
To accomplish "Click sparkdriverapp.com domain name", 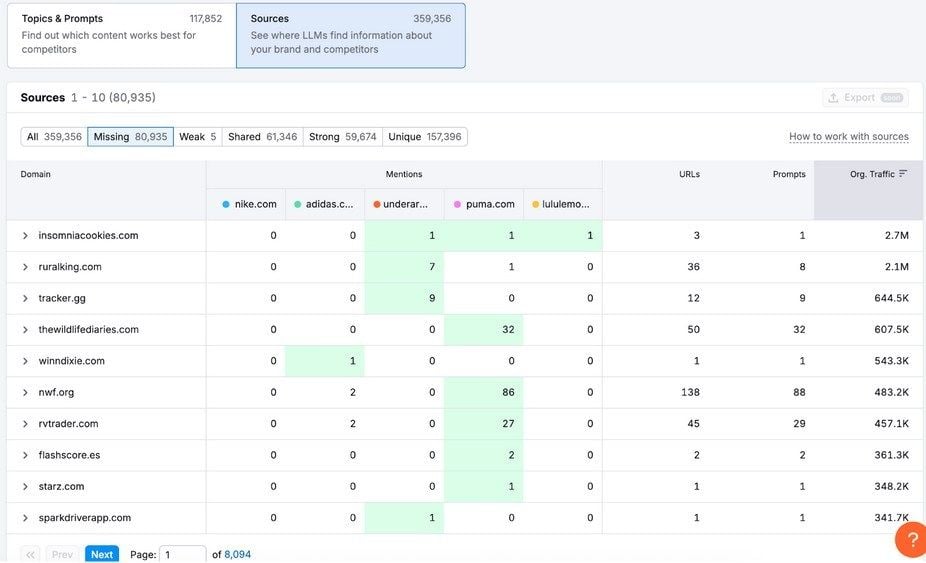I will coord(84,518).
